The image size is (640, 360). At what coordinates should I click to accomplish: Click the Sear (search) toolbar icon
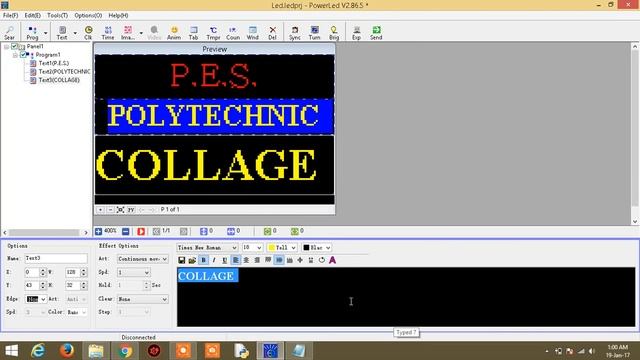(x=9, y=33)
